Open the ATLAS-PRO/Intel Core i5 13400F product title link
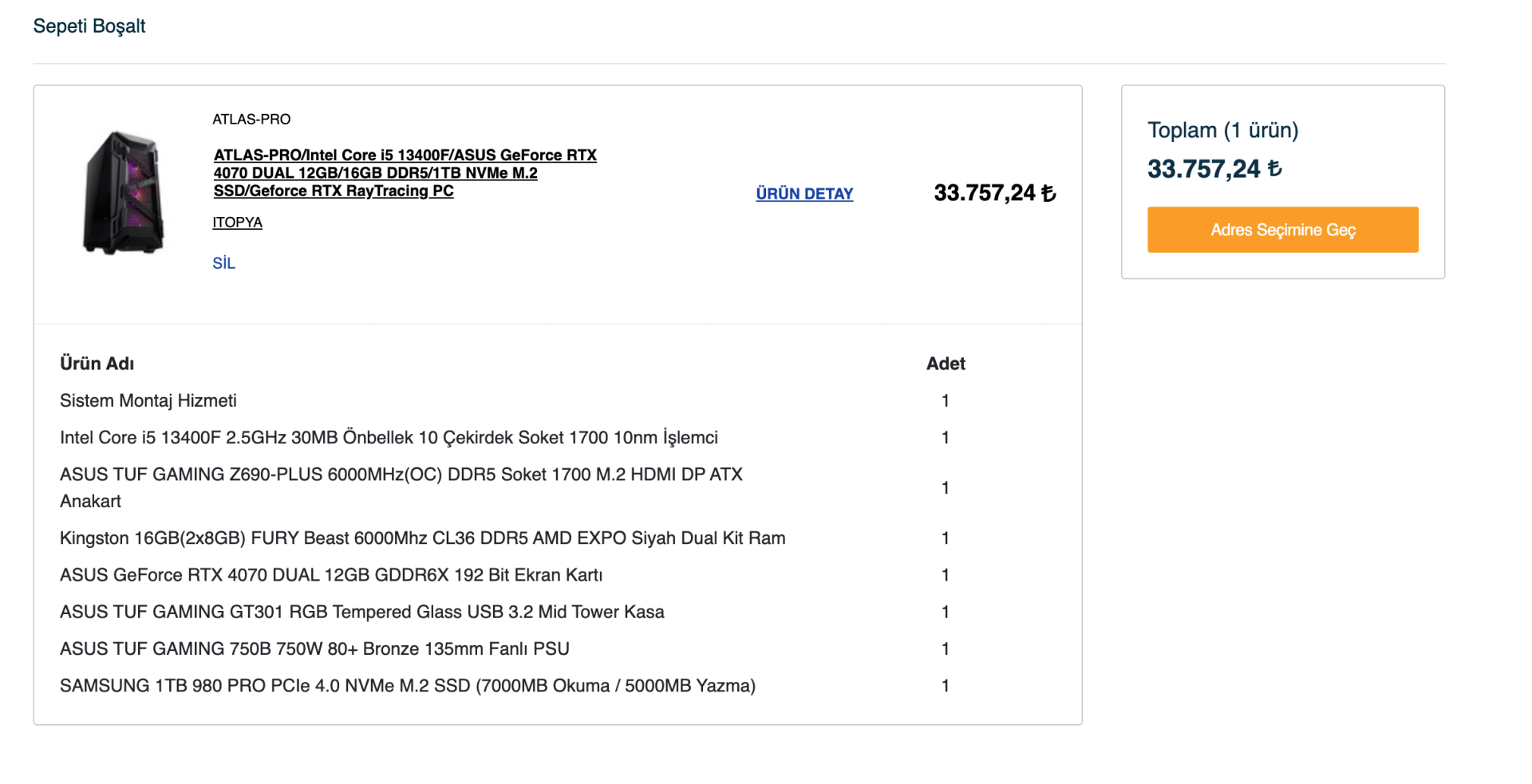Viewport: 1532px width, 784px height. pyautogui.click(x=405, y=173)
